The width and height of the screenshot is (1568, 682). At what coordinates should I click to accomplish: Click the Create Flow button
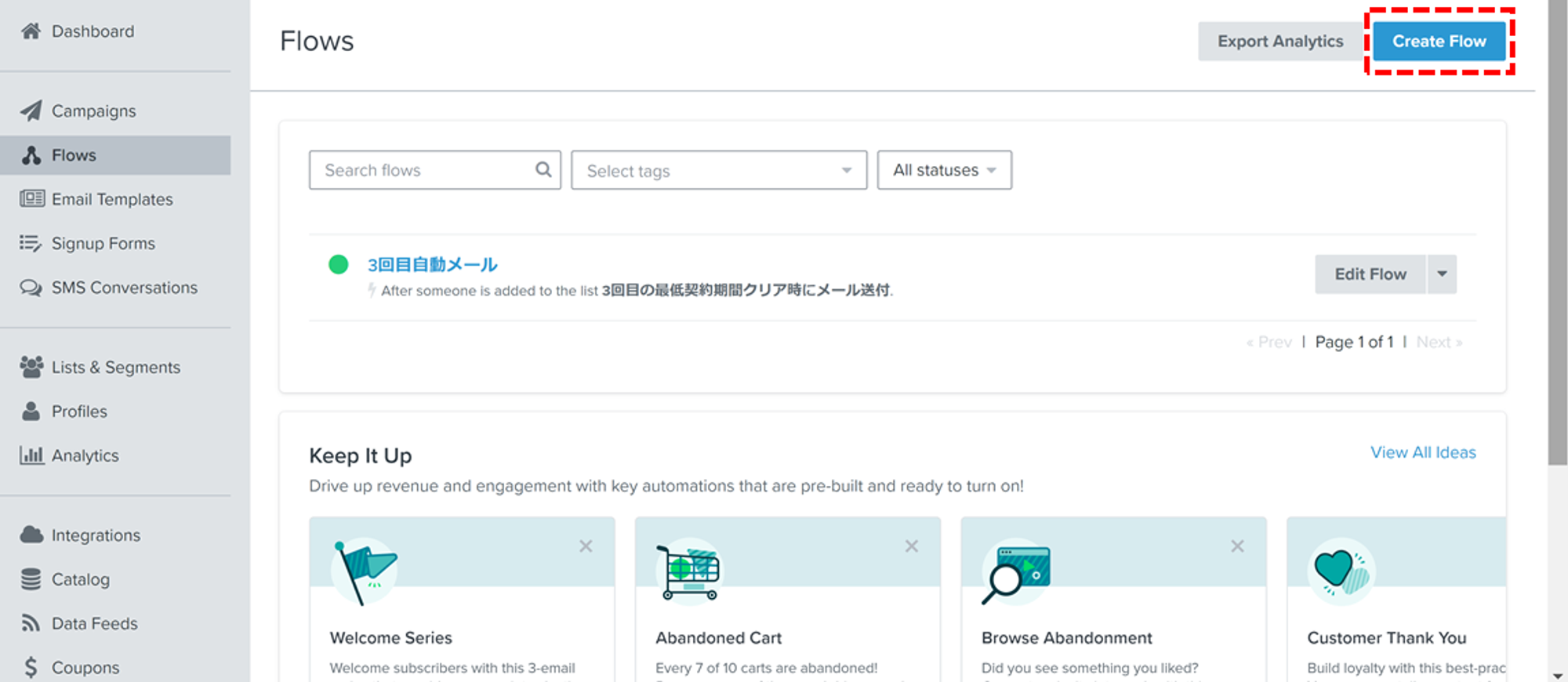1439,42
